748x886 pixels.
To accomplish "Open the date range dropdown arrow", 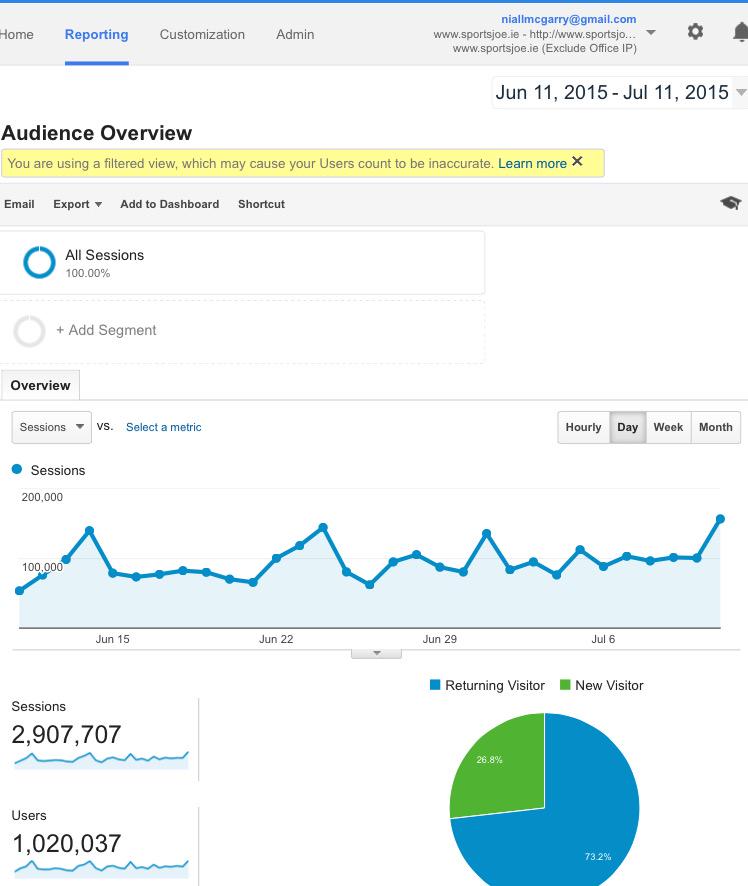I will (x=741, y=92).
